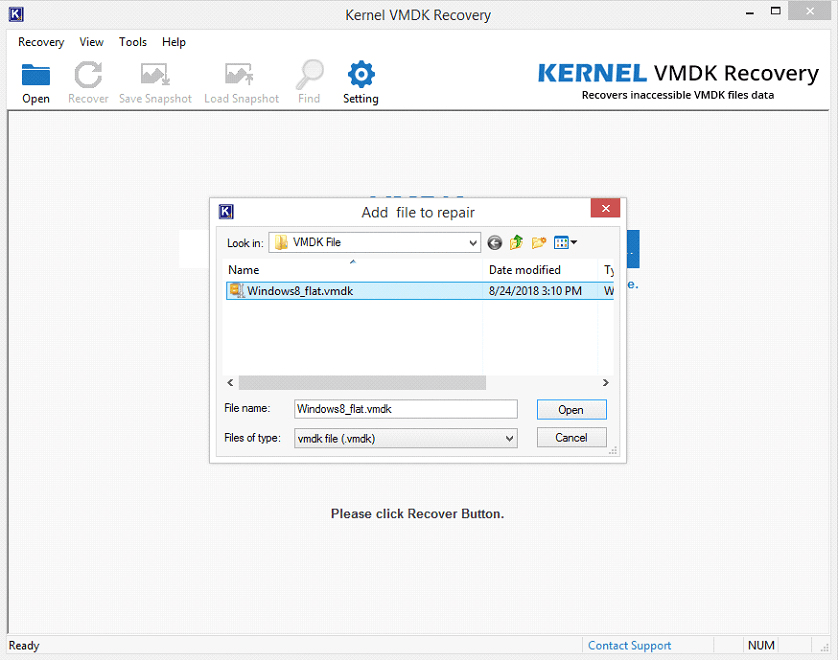The height and width of the screenshot is (660, 838).
Task: Click the Recover toolbar icon
Action: (88, 75)
